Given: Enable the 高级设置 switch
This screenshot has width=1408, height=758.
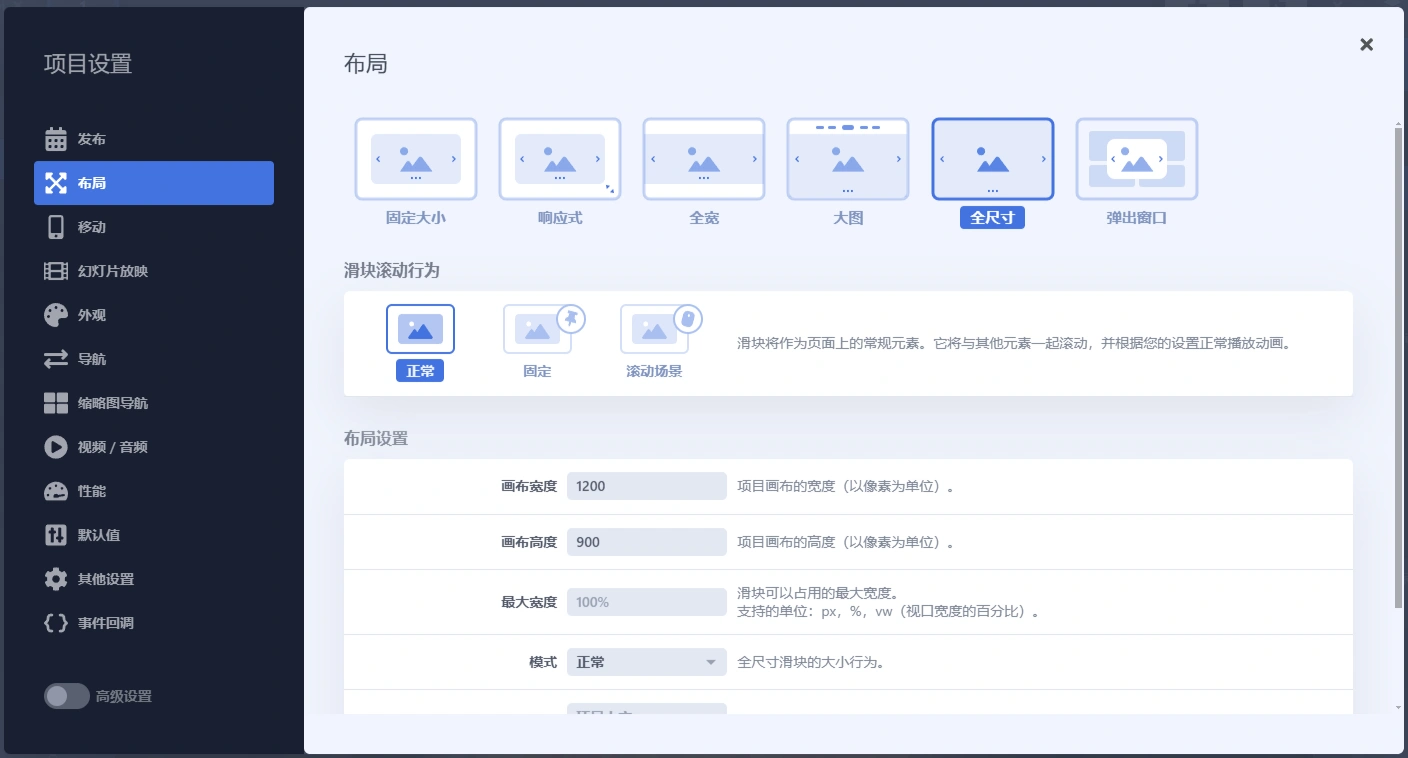Looking at the screenshot, I should (x=67, y=696).
